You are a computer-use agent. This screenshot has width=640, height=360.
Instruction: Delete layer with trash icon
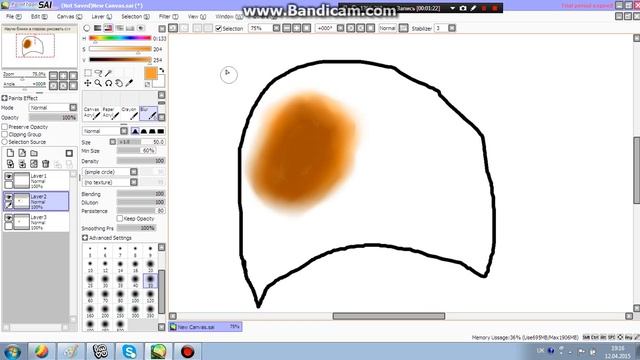click(x=46, y=164)
